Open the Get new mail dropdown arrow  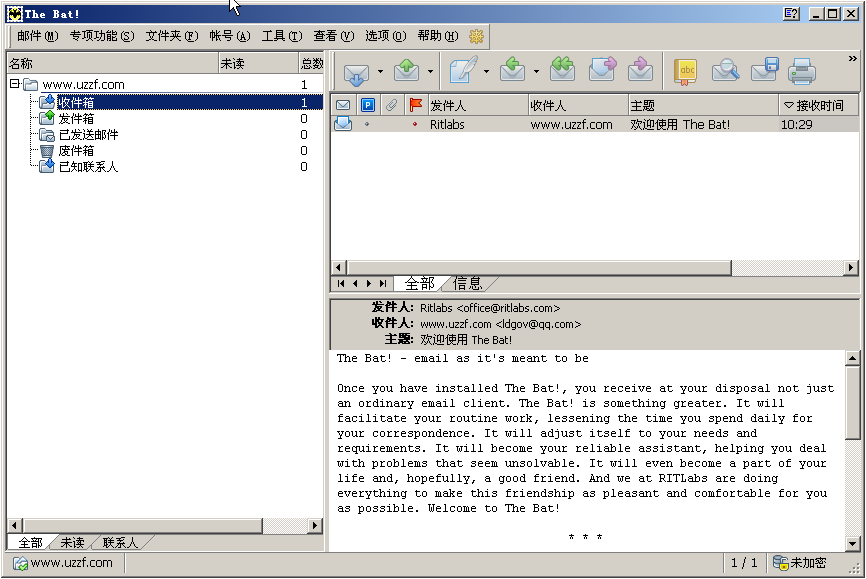point(380,71)
